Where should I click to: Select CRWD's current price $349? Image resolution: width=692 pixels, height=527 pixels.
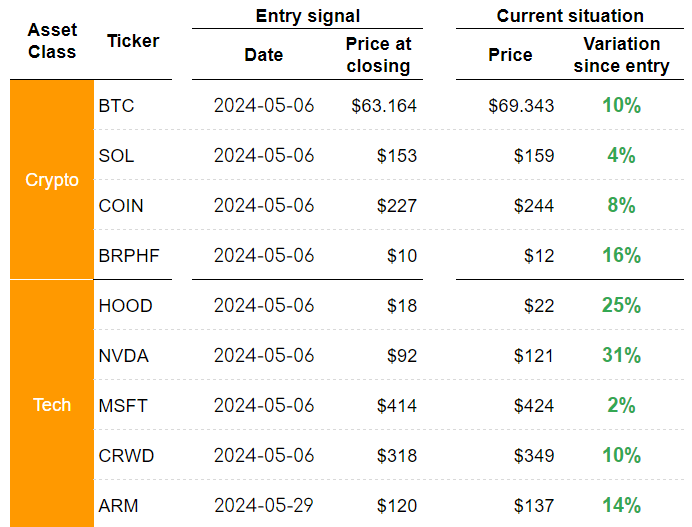pos(534,455)
